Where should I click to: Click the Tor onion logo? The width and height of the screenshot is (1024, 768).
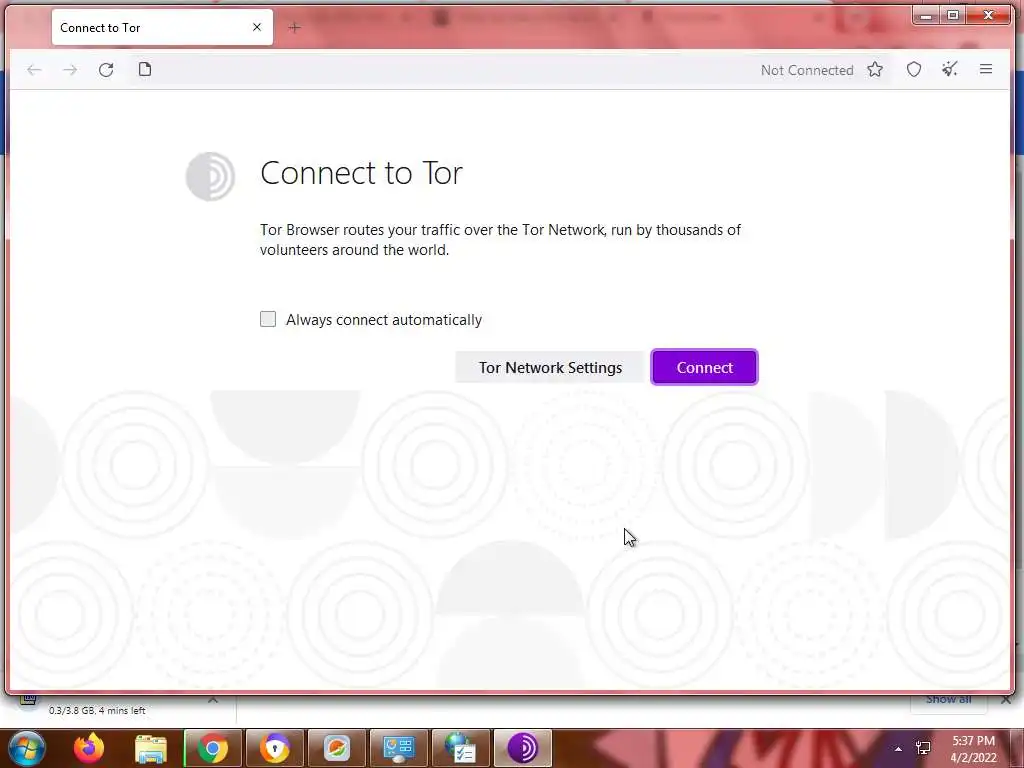click(210, 176)
